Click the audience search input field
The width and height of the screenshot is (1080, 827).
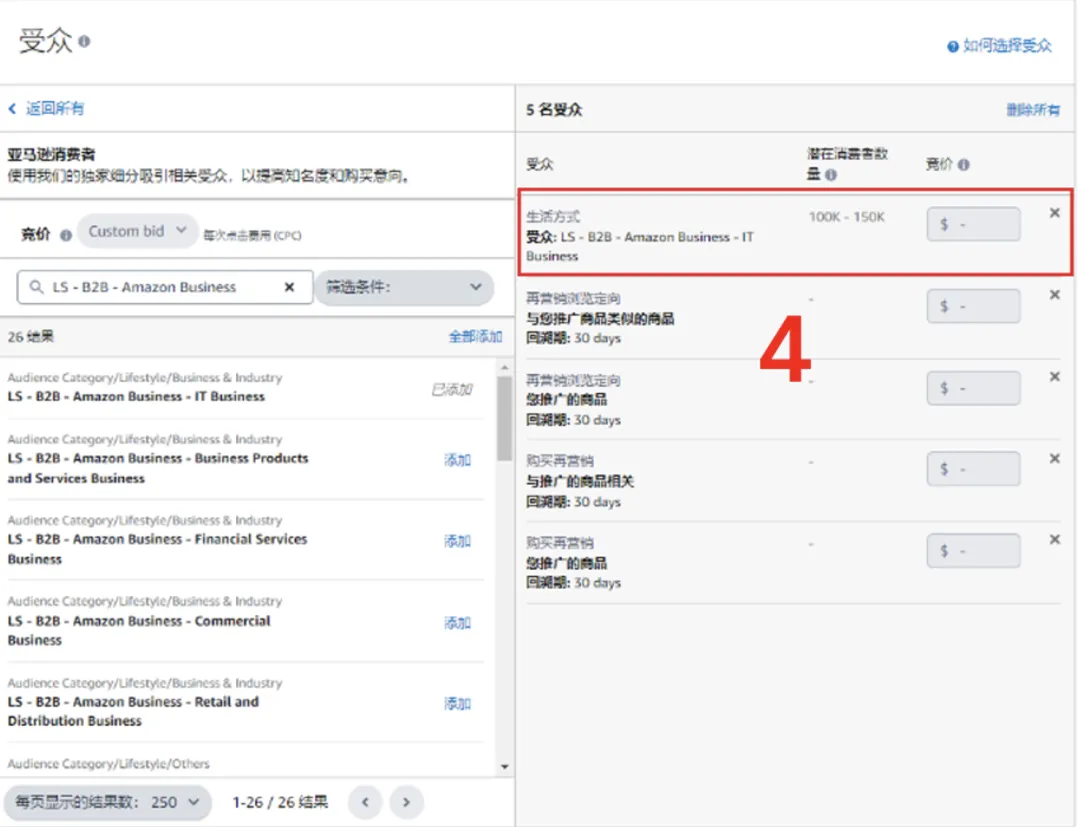click(x=160, y=287)
